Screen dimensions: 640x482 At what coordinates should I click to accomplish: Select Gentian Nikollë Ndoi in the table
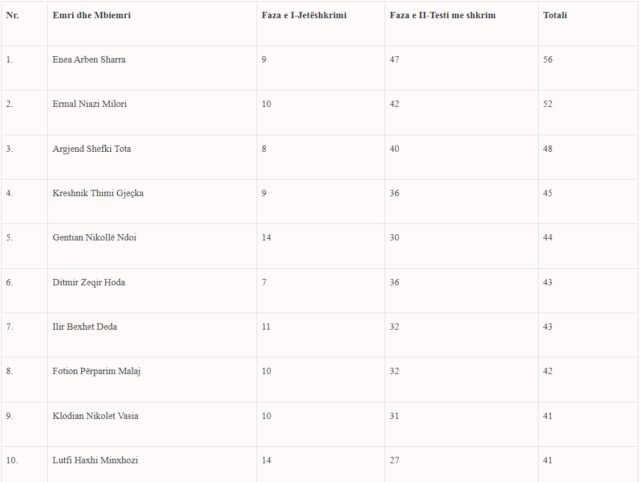pyautogui.click(x=95, y=238)
